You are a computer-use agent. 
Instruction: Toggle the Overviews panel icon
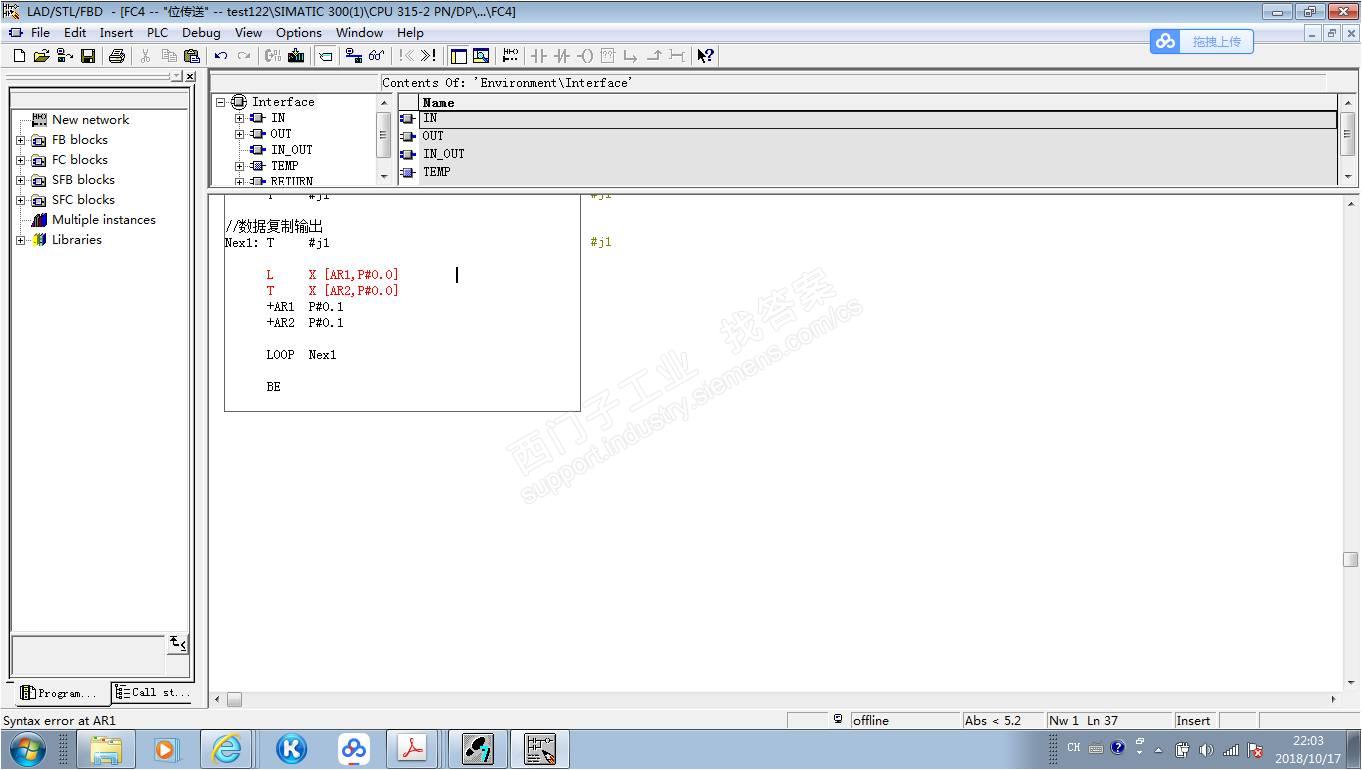click(459, 56)
